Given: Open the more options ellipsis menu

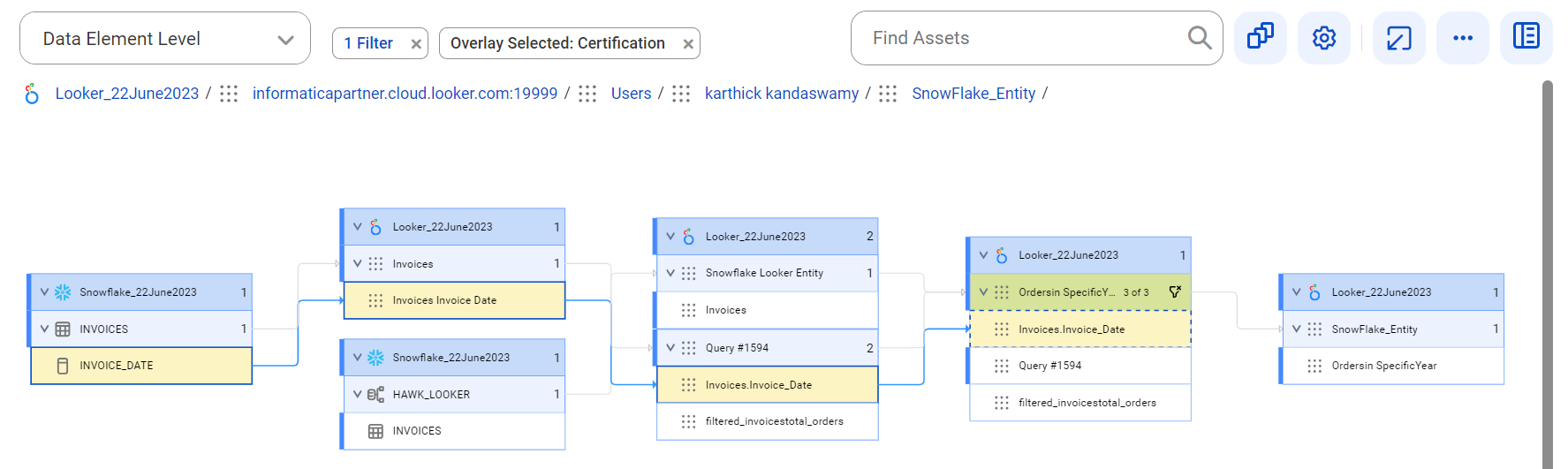Looking at the screenshot, I should click(1462, 38).
